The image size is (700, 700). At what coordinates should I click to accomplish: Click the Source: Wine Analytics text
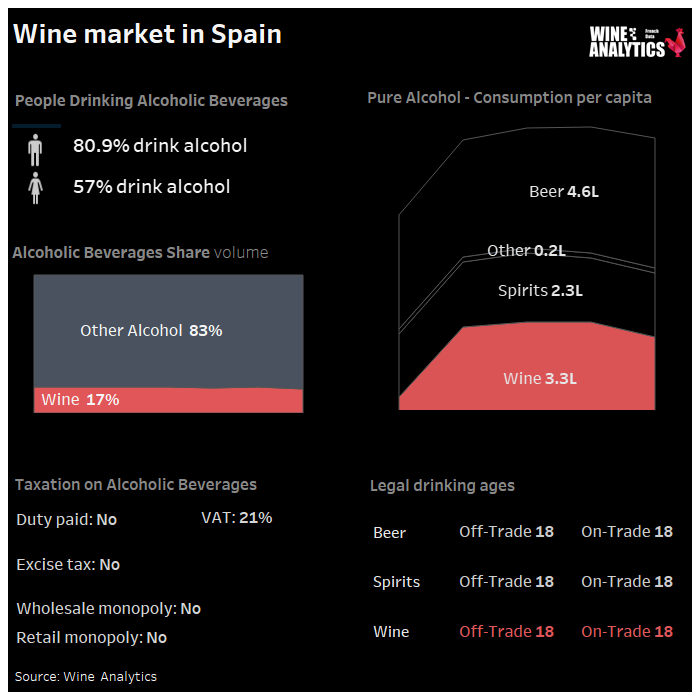86,677
